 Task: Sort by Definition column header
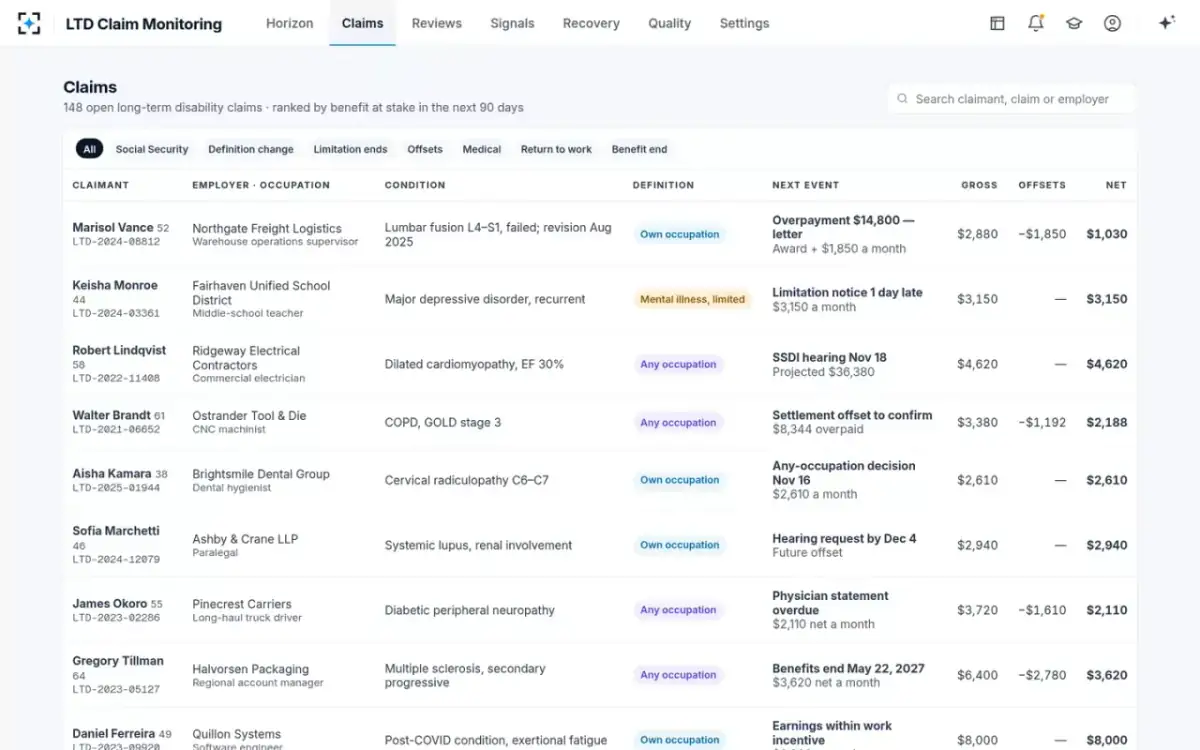coord(663,185)
